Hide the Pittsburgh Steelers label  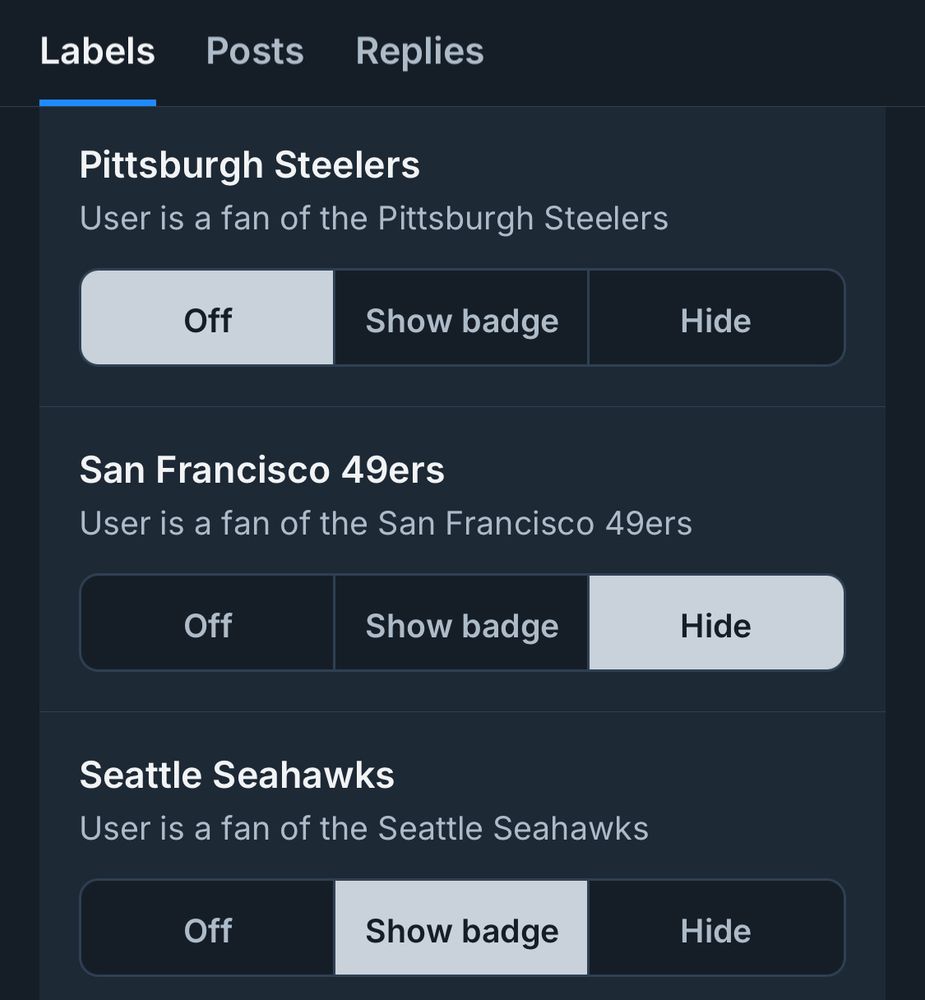[x=716, y=318]
